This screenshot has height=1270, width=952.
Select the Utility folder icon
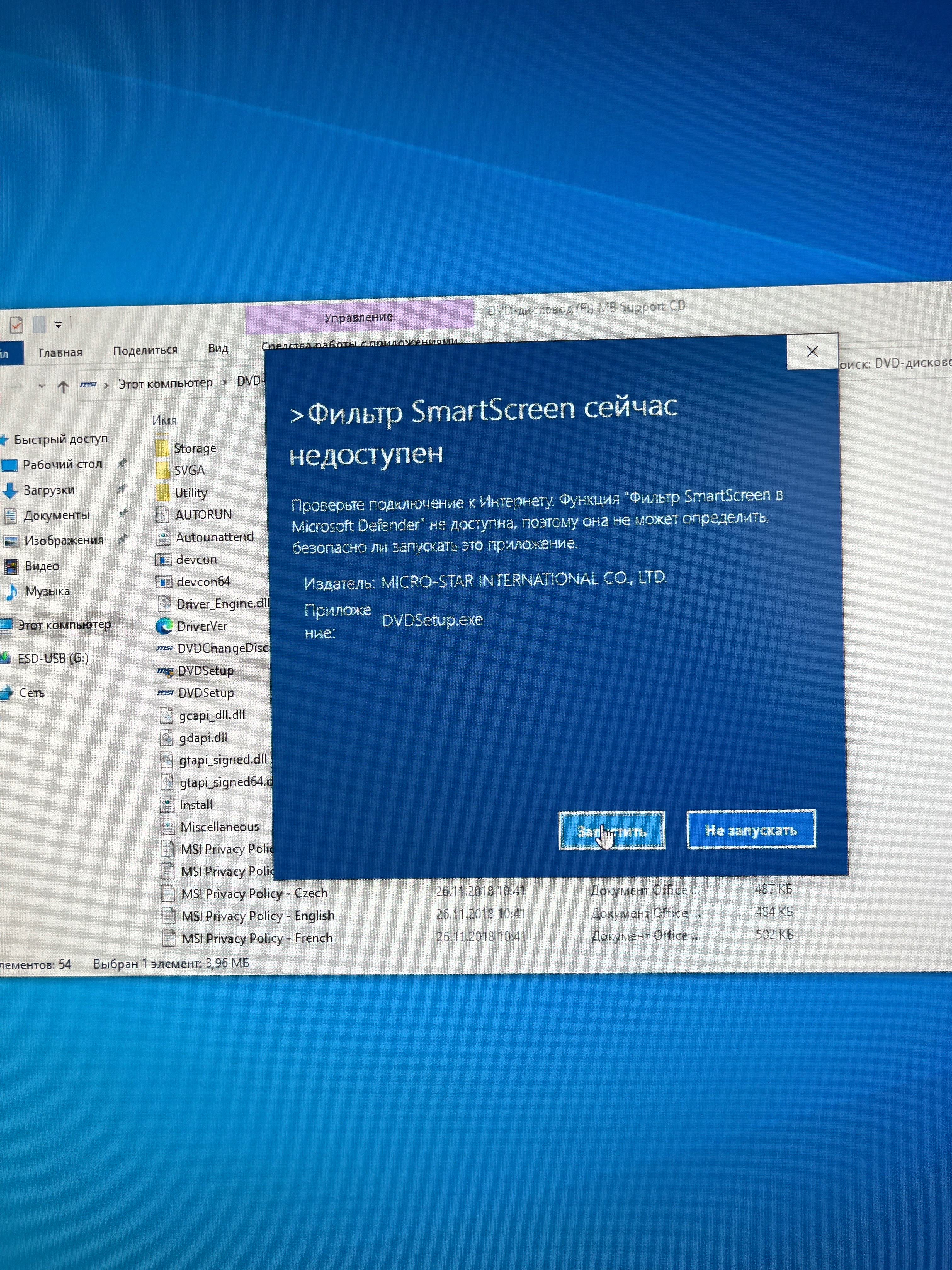(x=163, y=493)
